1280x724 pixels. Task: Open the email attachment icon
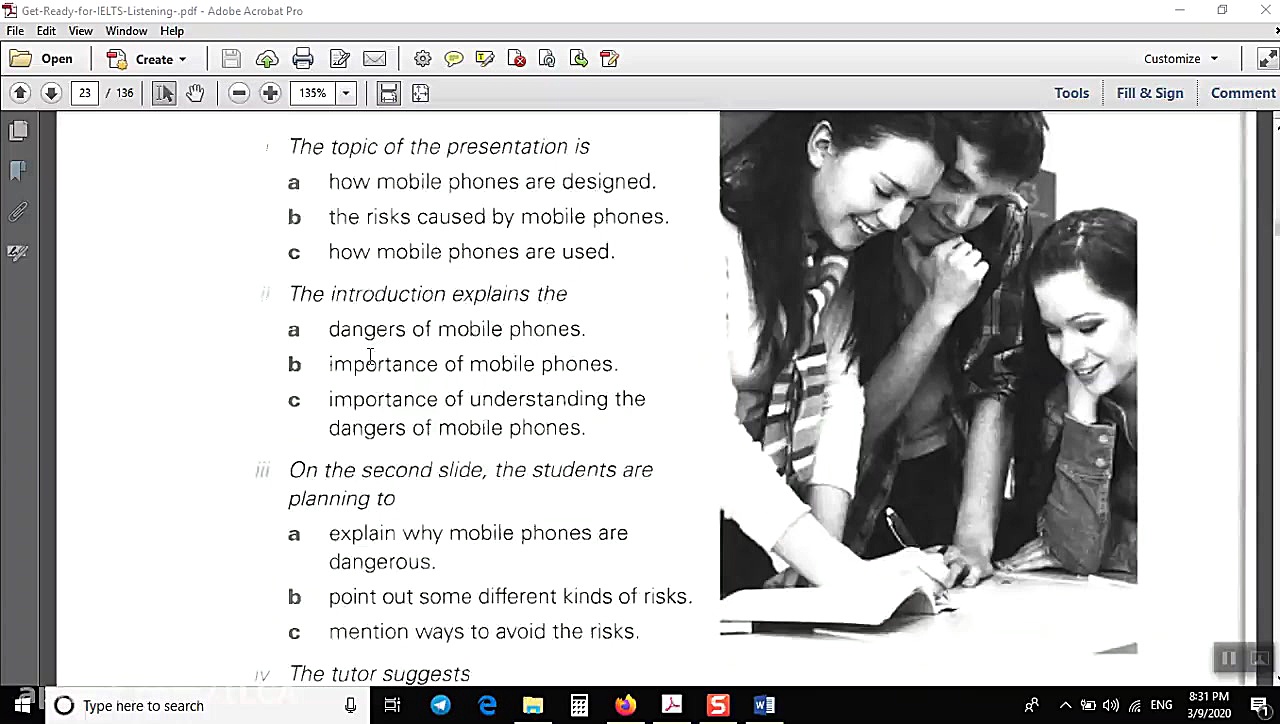point(374,58)
